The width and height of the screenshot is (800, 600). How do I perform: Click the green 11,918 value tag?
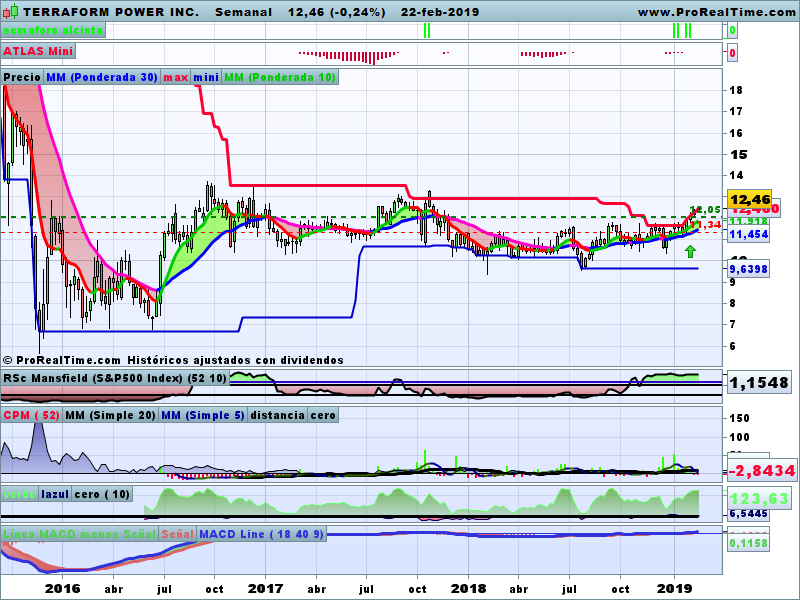(748, 221)
